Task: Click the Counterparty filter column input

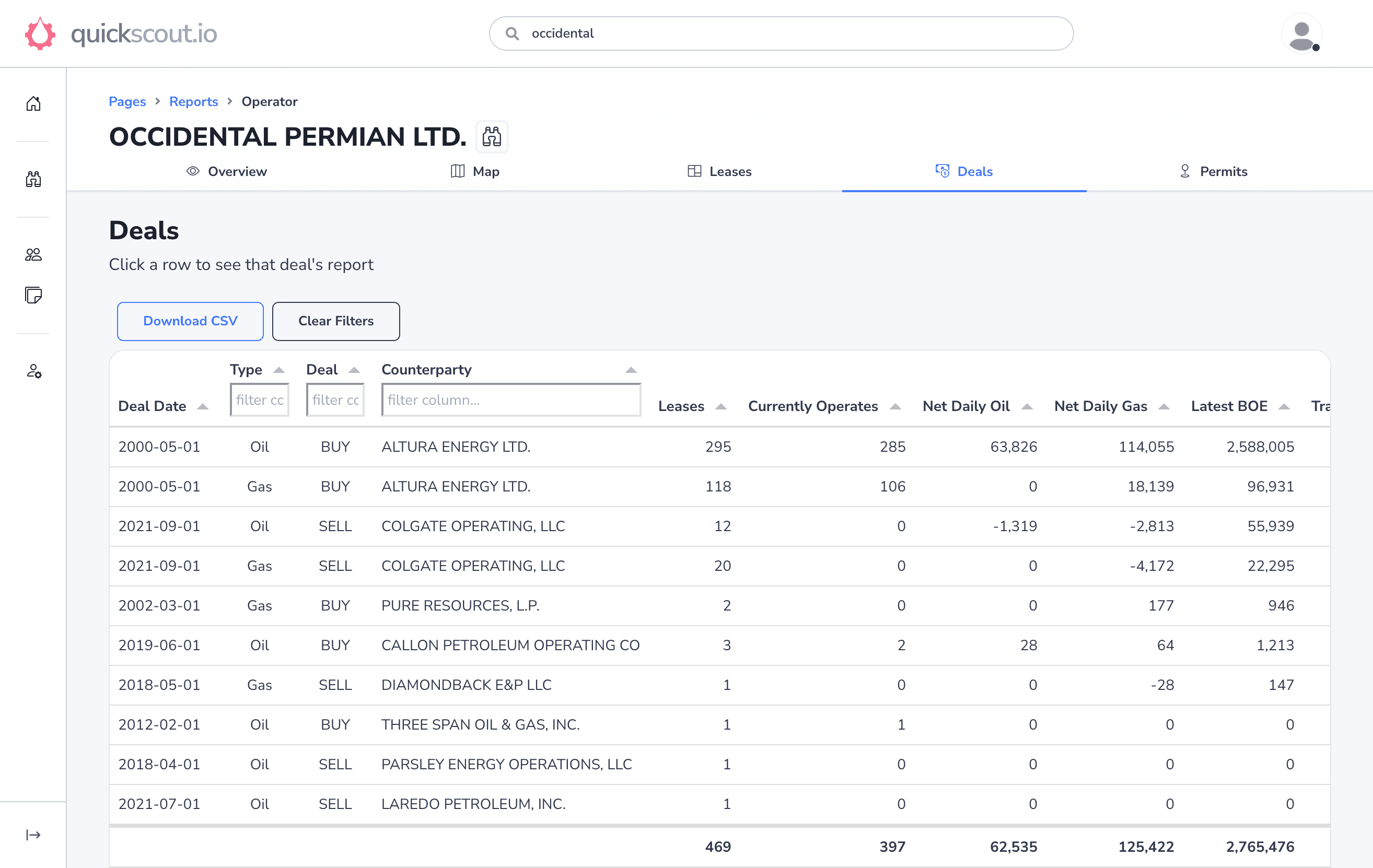Action: tap(511, 400)
